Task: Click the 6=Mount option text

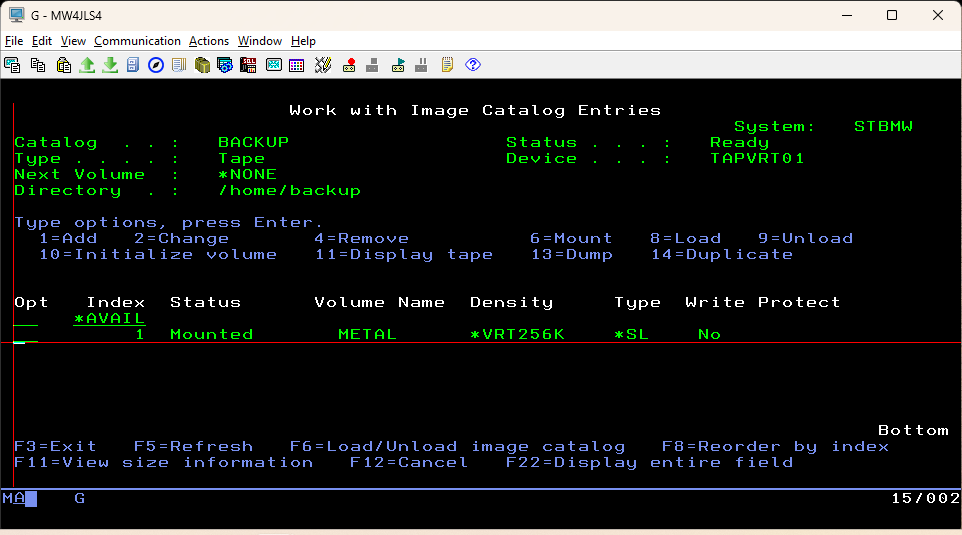Action: pyautogui.click(x=571, y=238)
